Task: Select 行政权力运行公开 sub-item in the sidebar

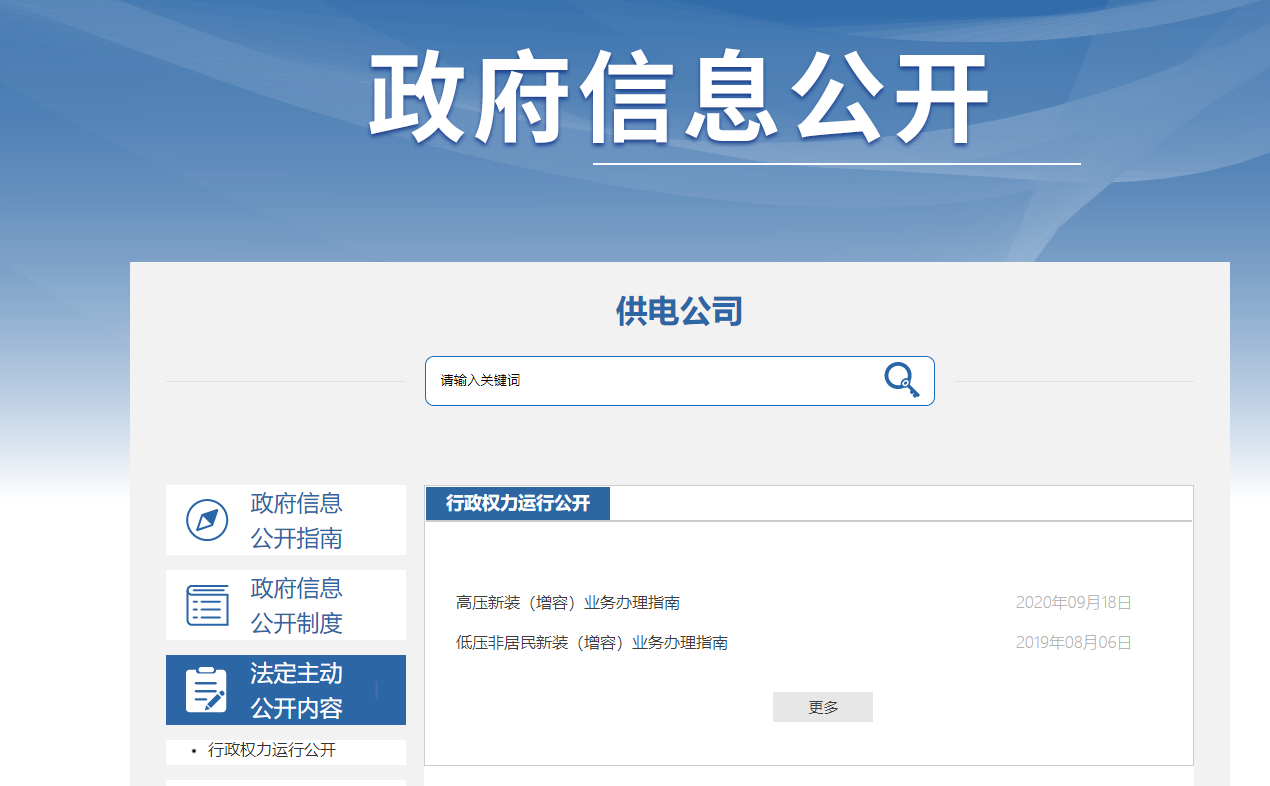Action: 272,750
